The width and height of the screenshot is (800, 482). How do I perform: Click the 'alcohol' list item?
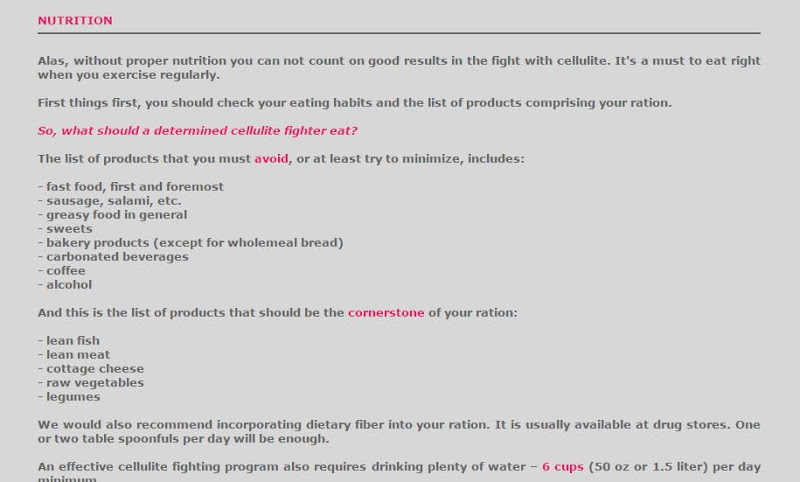pos(65,285)
